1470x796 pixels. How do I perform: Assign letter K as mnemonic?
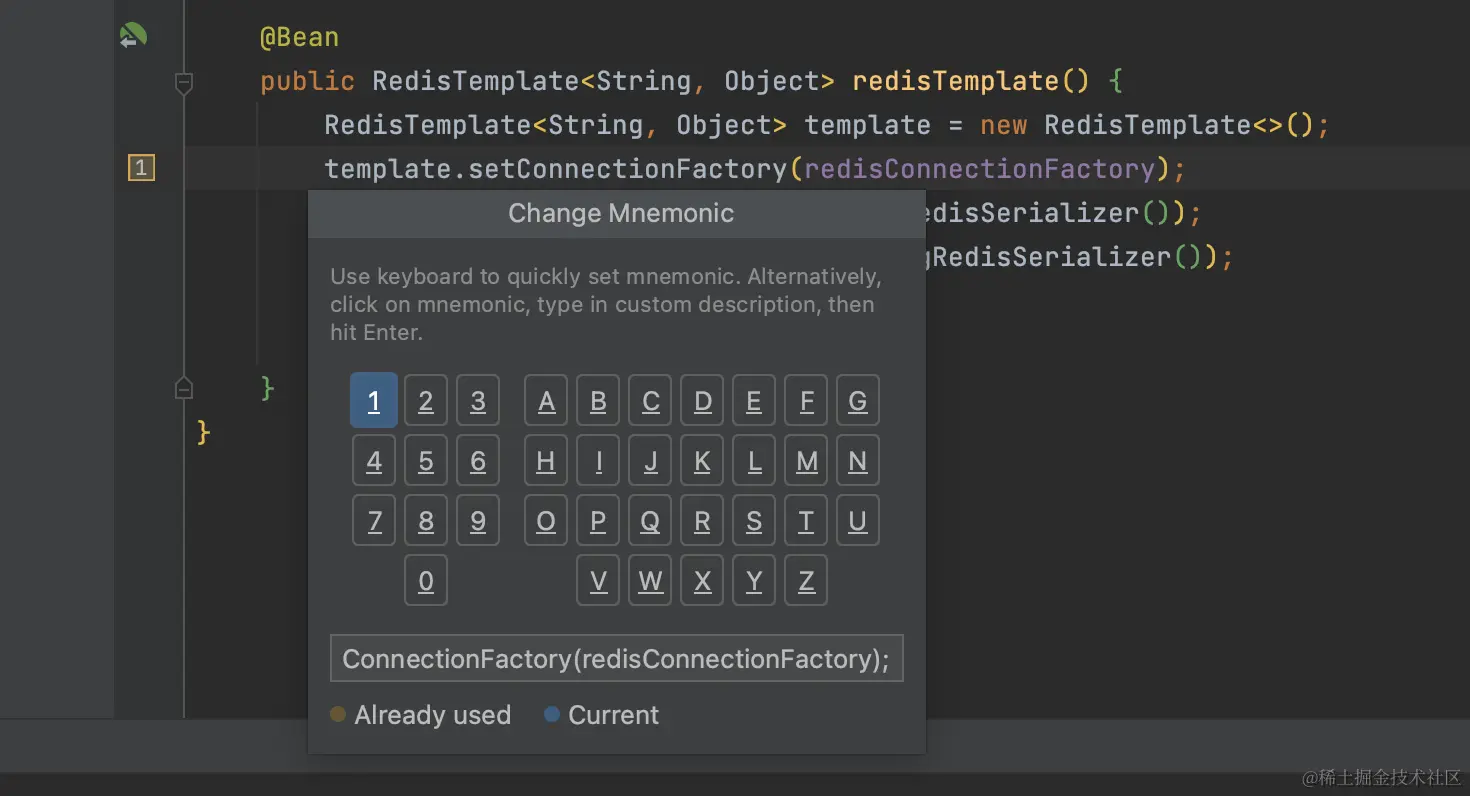pyautogui.click(x=702, y=460)
